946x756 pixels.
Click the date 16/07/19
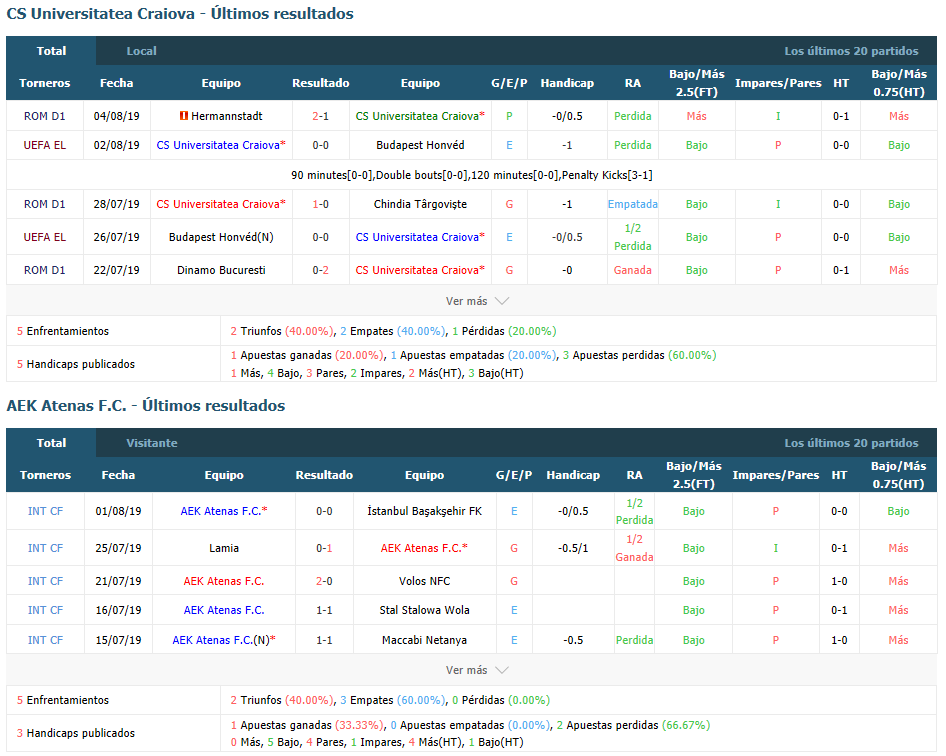point(118,610)
